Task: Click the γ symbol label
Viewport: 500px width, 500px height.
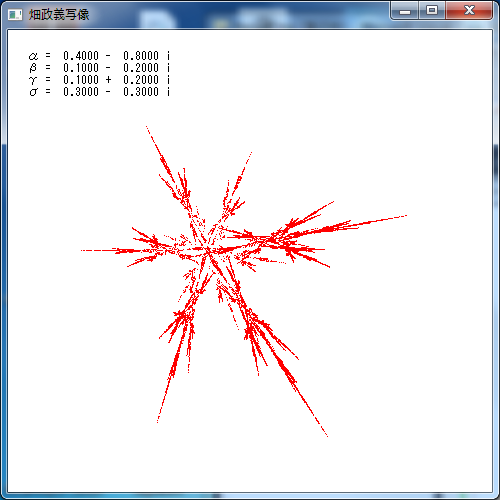Action: [33, 80]
